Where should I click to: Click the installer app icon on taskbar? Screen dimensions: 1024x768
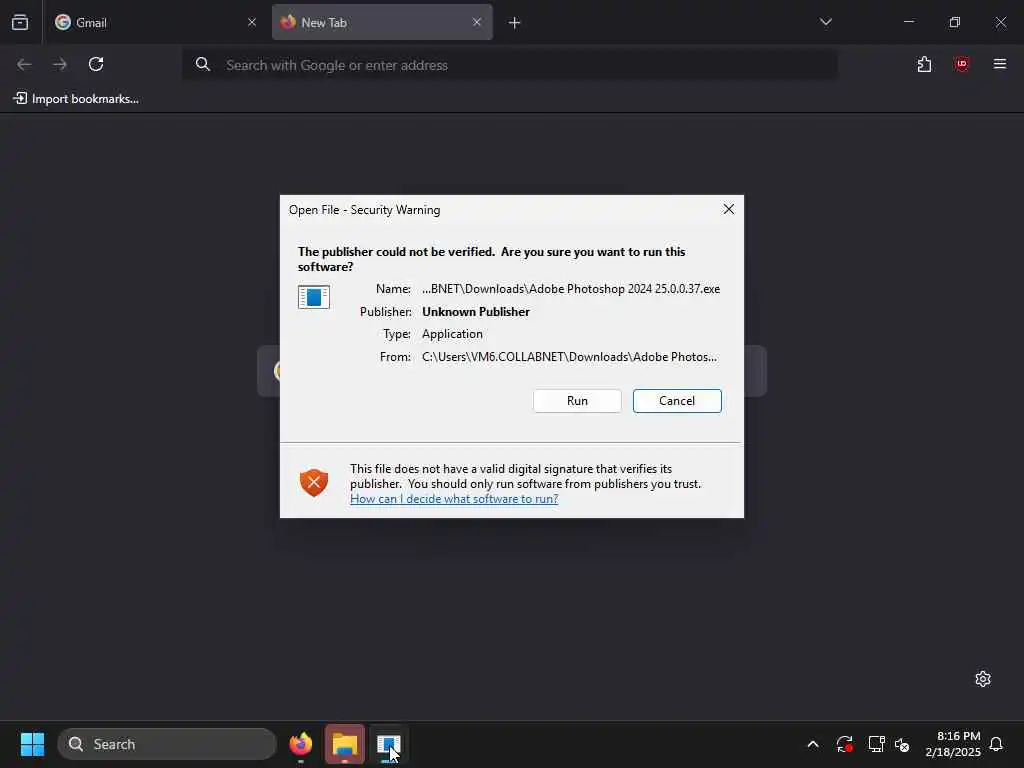389,744
